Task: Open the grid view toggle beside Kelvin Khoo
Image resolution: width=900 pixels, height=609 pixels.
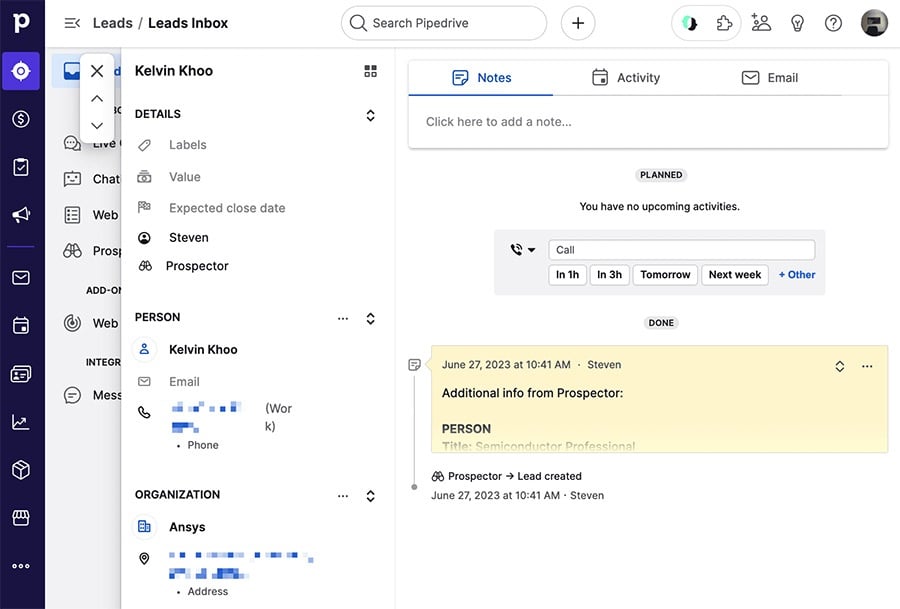Action: pyautogui.click(x=370, y=71)
